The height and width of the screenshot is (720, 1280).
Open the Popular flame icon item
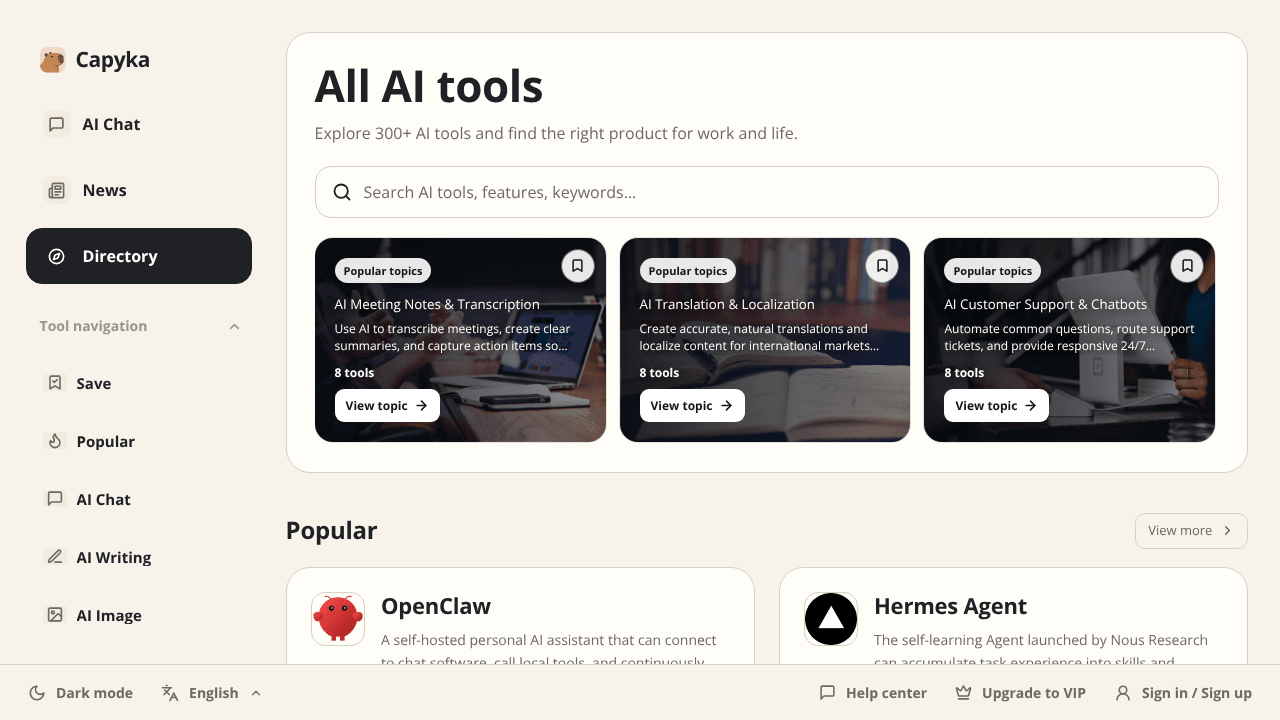coord(55,441)
